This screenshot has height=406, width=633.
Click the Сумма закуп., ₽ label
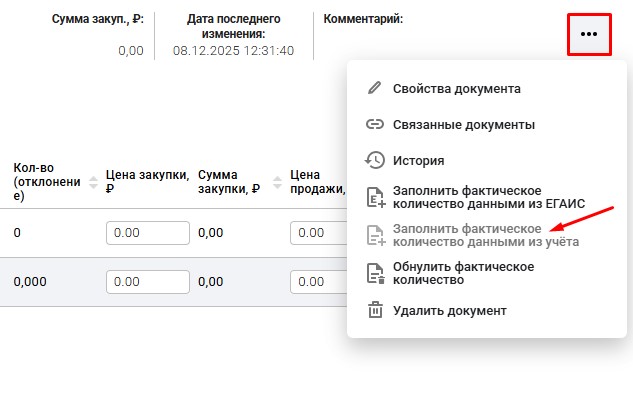pyautogui.click(x=98, y=19)
